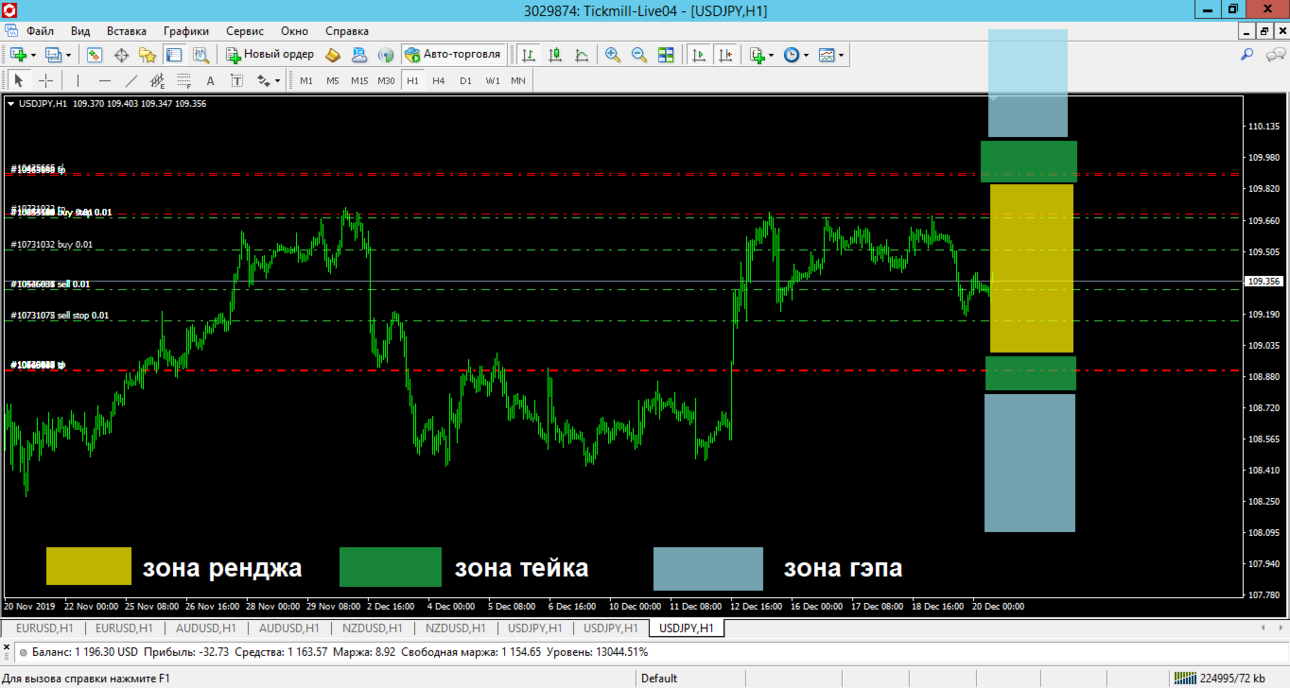This screenshot has height=688, width=1290.
Task: Switch to the first NZDUSD,H1 chart tab
Action: click(370, 628)
